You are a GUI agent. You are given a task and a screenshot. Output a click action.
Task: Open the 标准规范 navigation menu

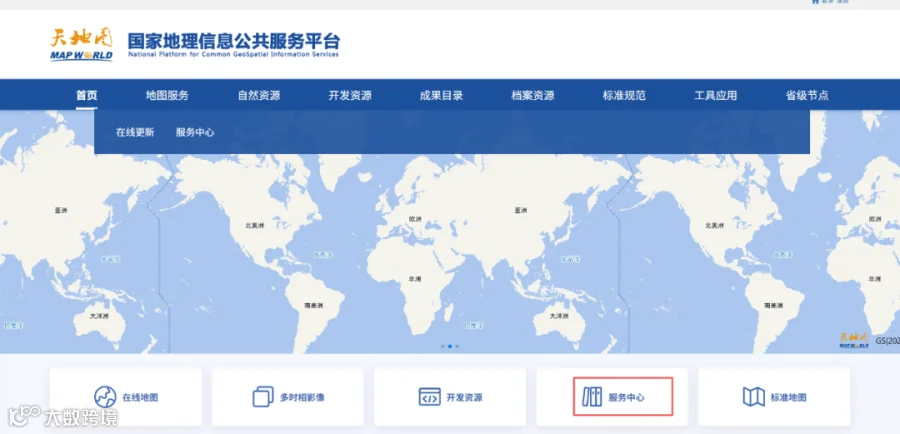624,95
